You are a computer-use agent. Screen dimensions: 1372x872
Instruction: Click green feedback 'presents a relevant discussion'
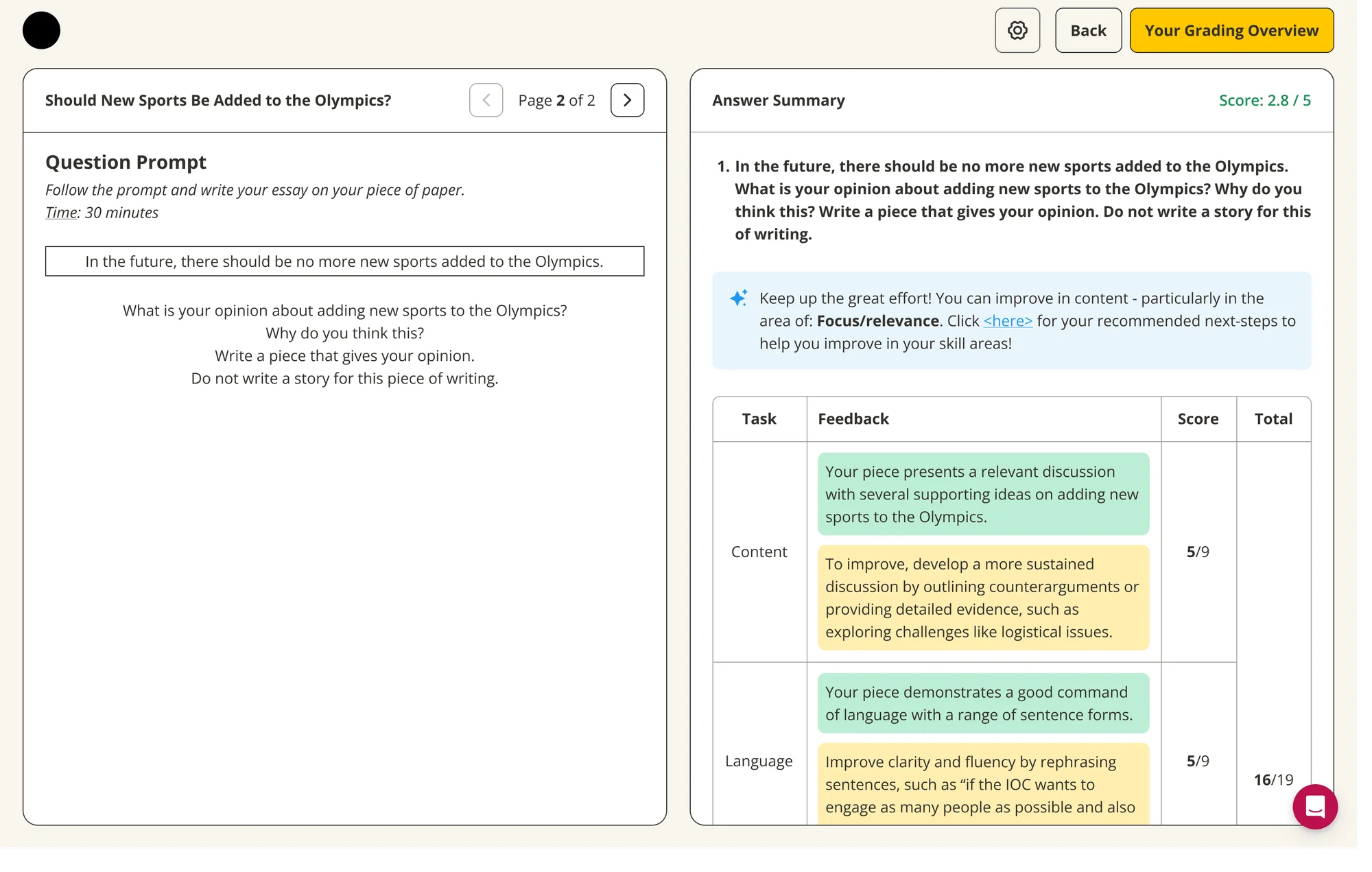point(983,494)
